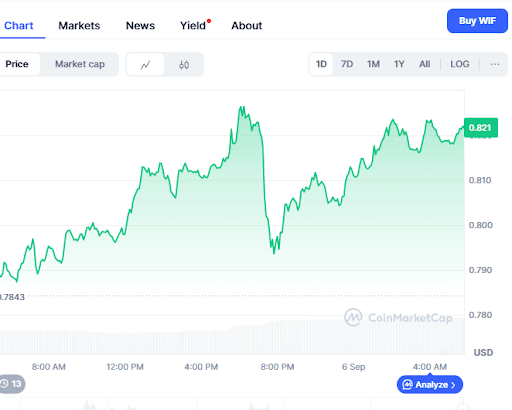Open Analyze with the blue button

(430, 385)
